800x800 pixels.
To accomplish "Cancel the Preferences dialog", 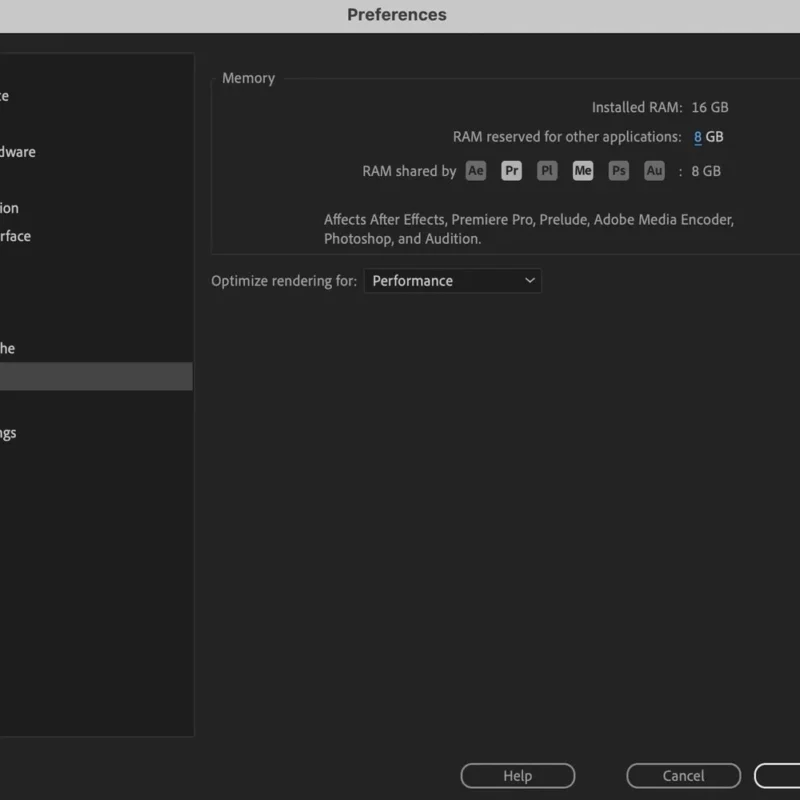I will click(684, 776).
